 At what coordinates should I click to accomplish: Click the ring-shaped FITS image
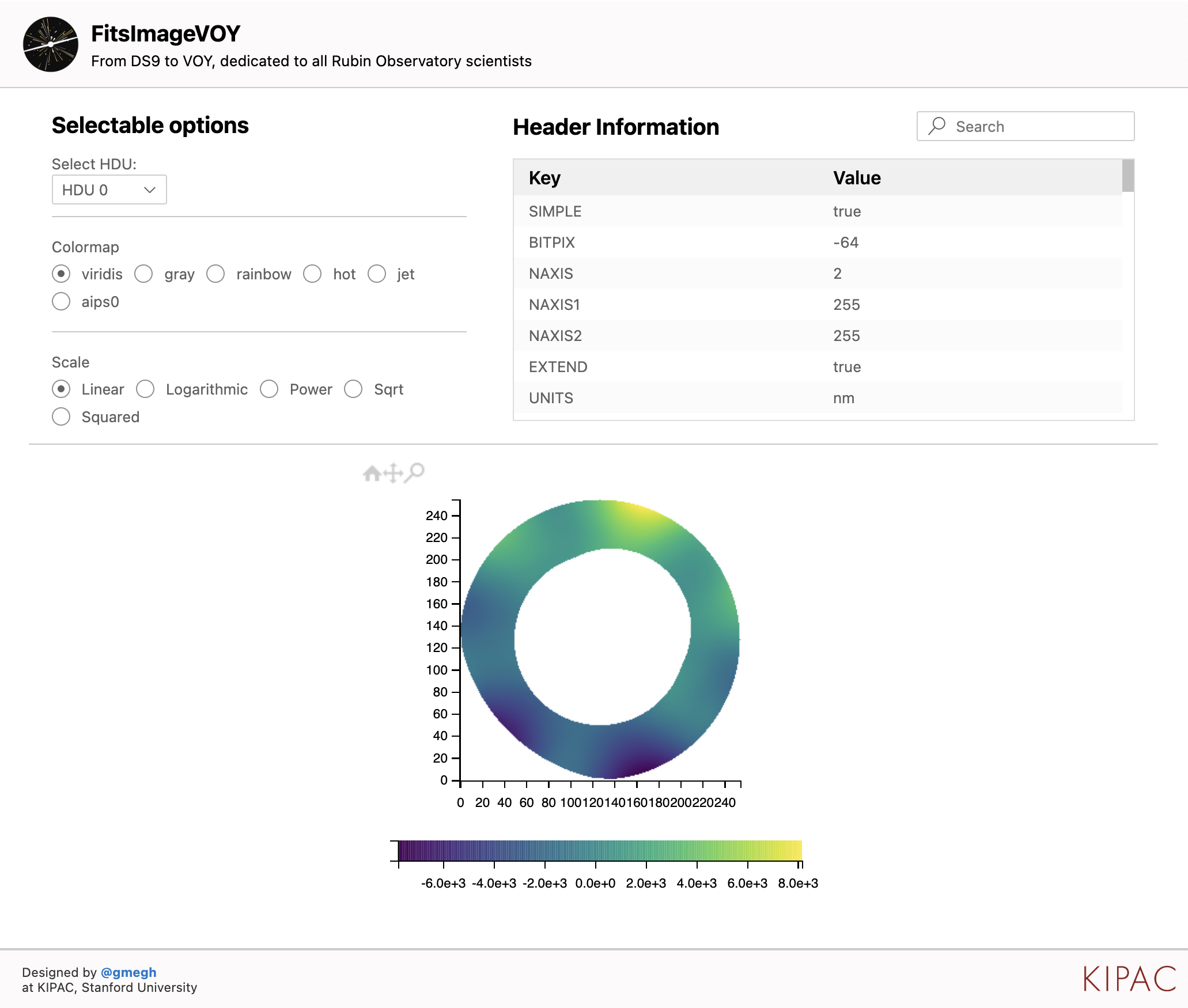pyautogui.click(x=600, y=639)
